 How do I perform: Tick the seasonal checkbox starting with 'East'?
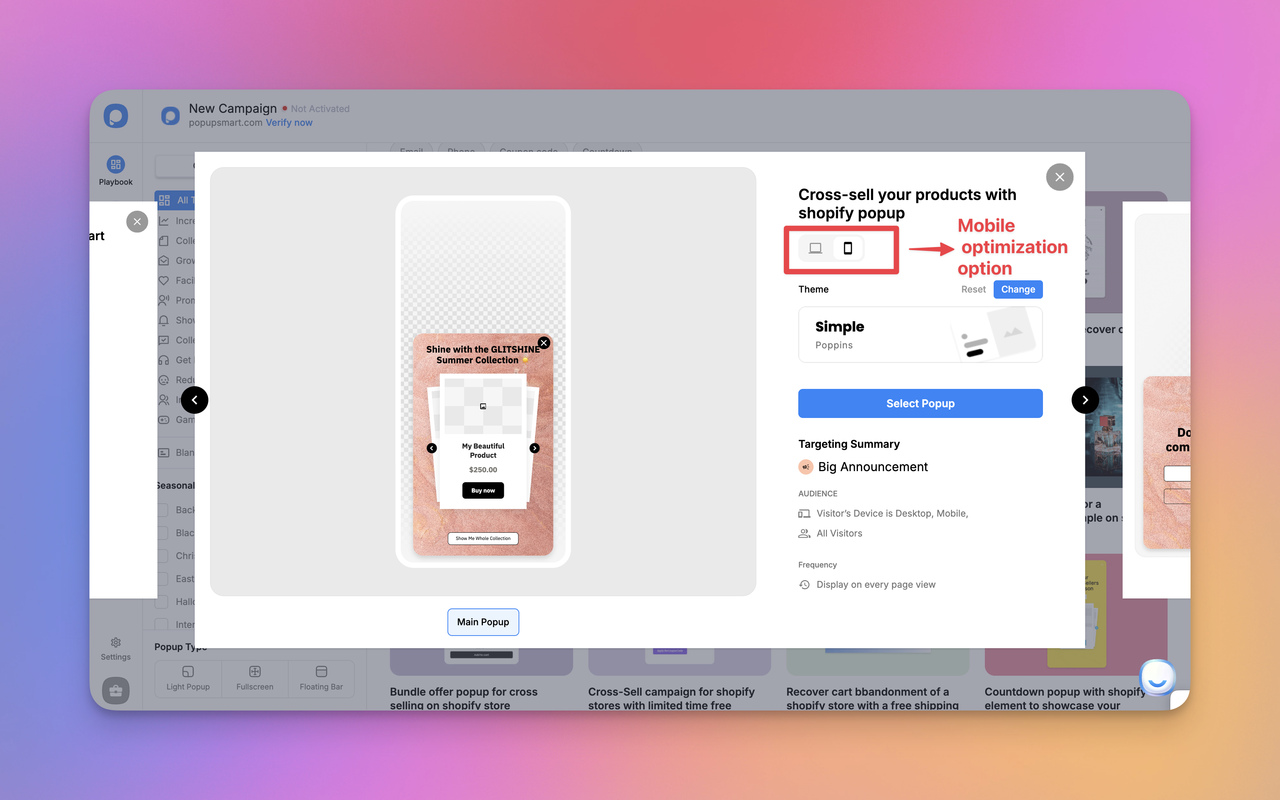pos(162,579)
